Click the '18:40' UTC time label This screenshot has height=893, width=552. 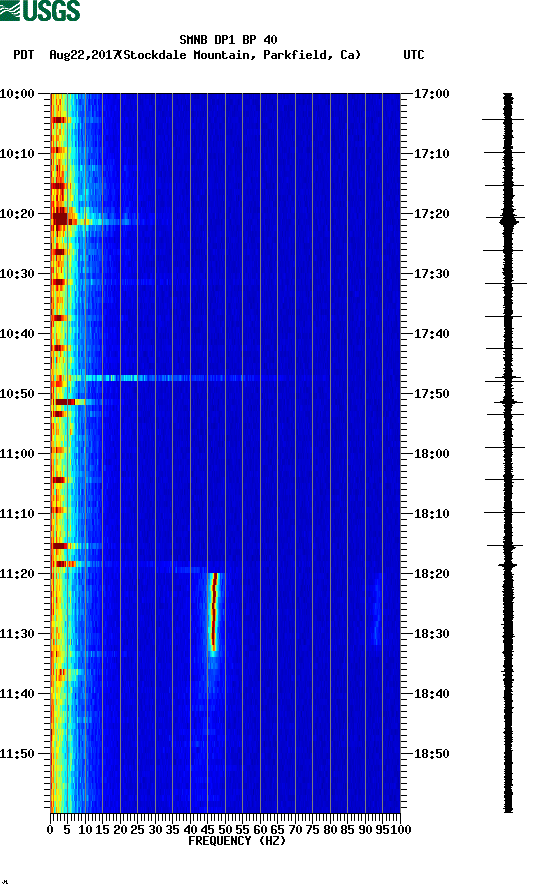click(x=431, y=694)
